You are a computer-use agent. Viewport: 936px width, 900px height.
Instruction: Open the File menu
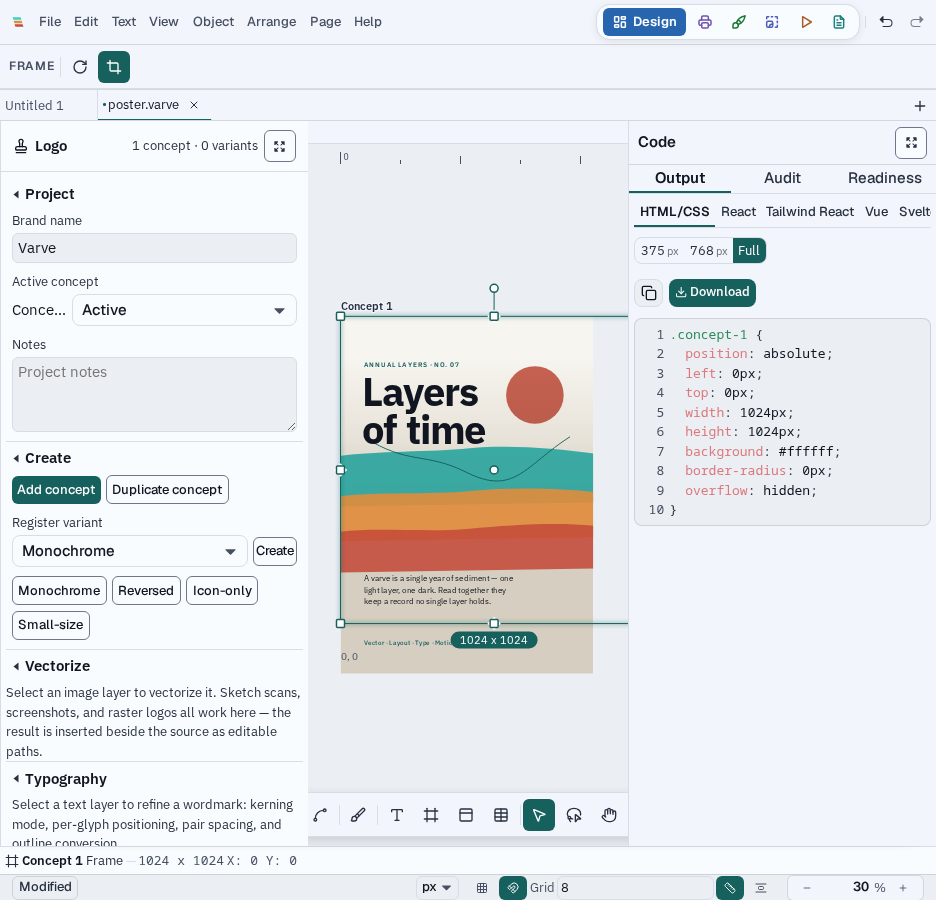click(50, 22)
